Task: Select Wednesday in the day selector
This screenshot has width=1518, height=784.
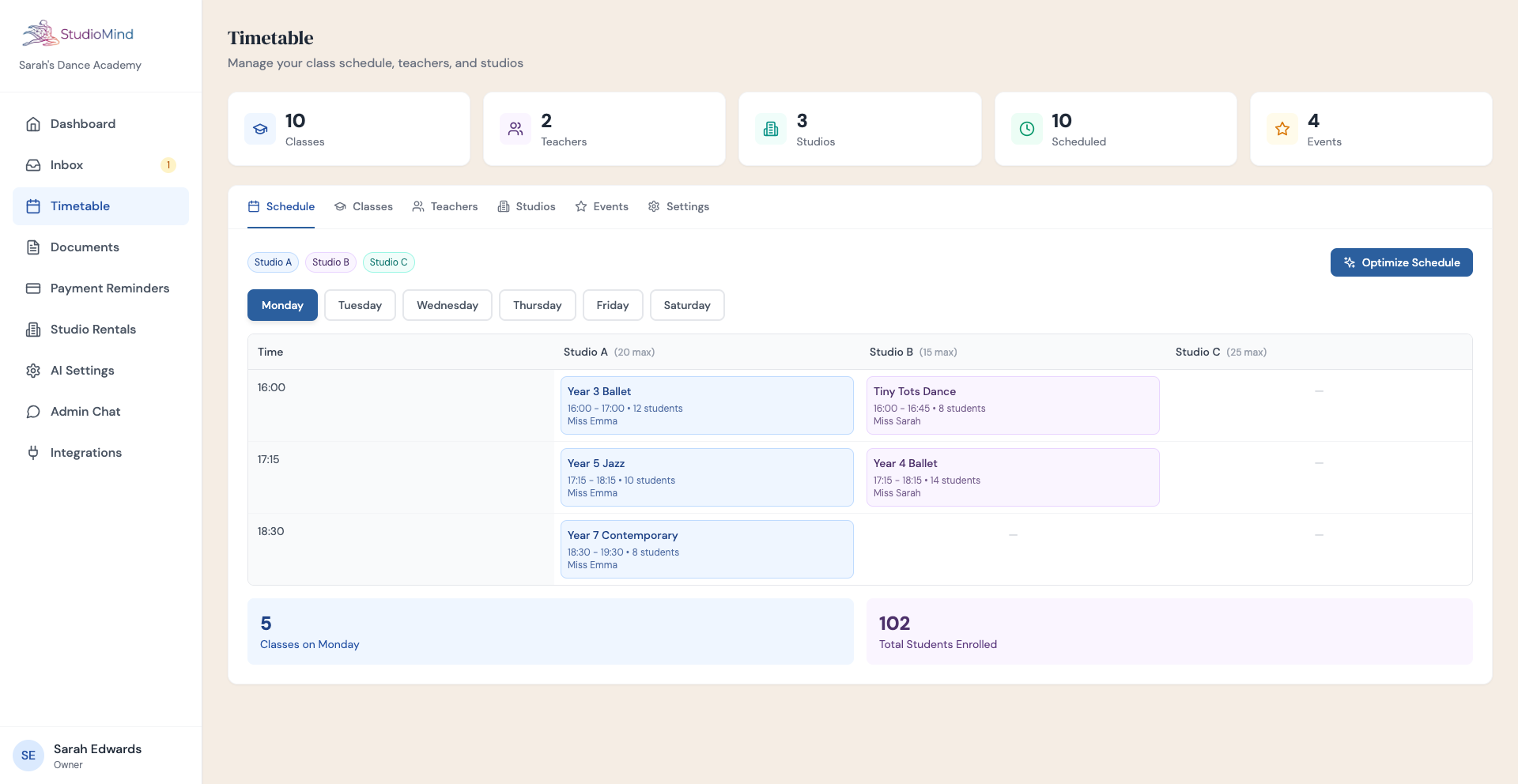Action: coord(447,305)
